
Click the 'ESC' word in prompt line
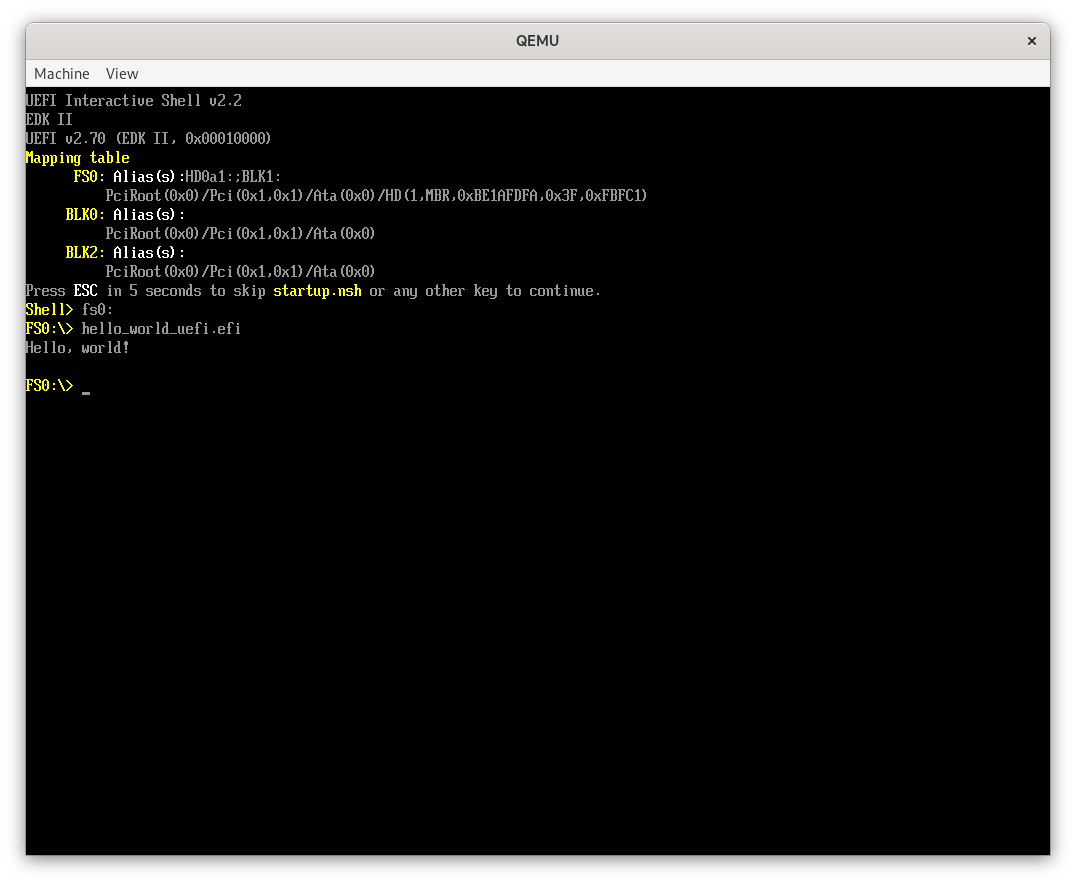click(85, 291)
